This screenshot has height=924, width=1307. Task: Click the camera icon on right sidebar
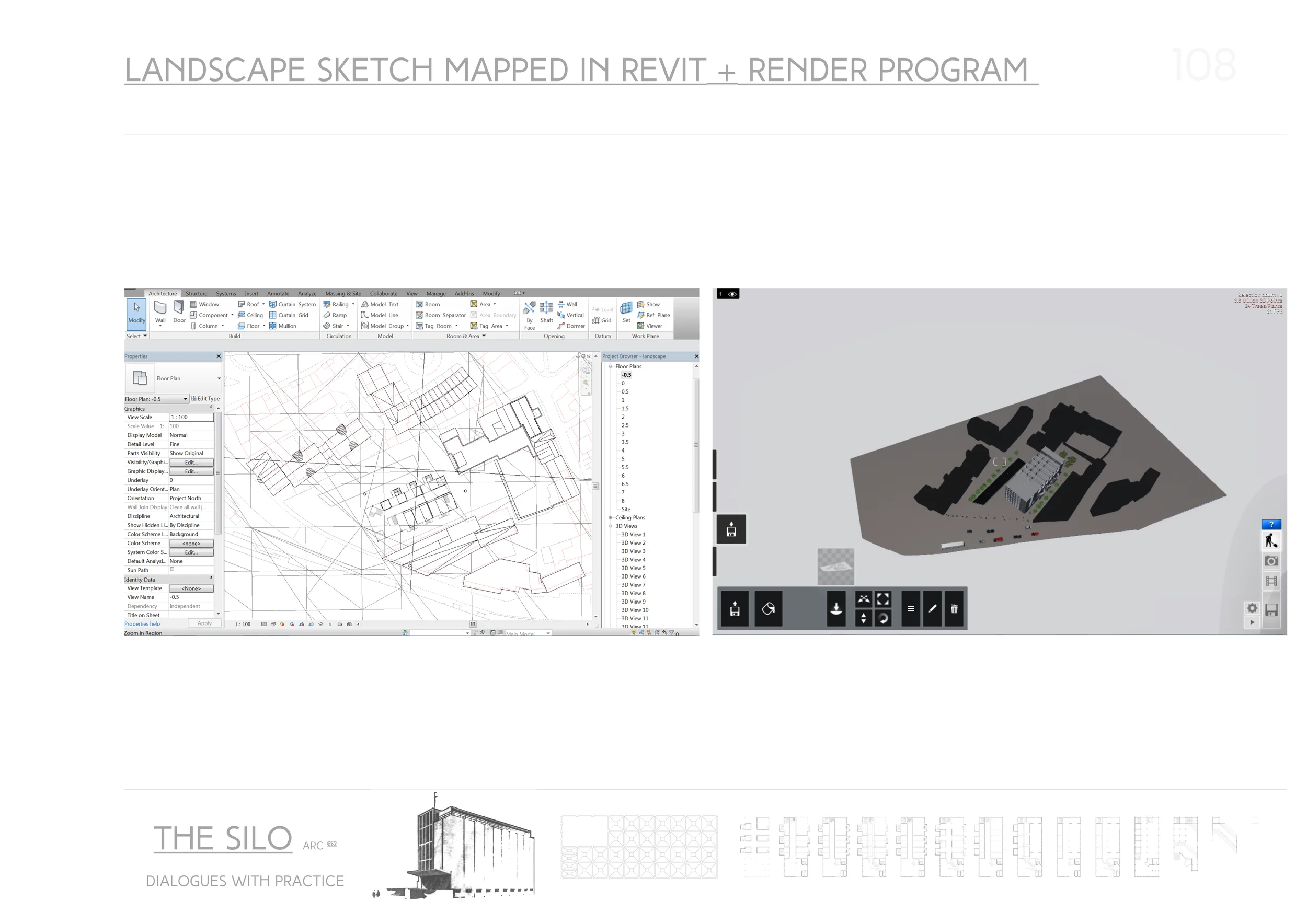click(x=1271, y=561)
